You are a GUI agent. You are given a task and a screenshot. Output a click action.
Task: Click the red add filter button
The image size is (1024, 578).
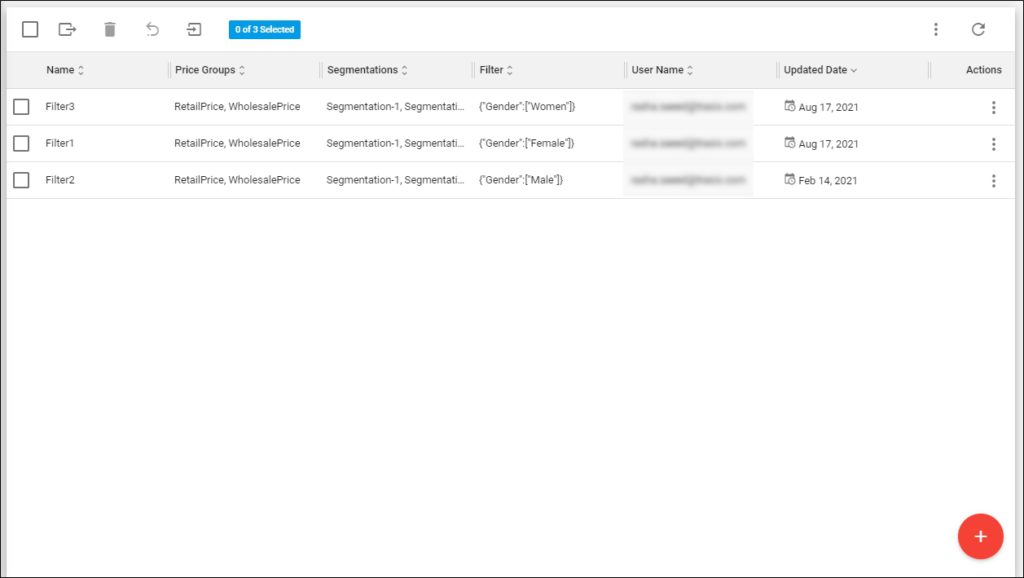pos(980,536)
